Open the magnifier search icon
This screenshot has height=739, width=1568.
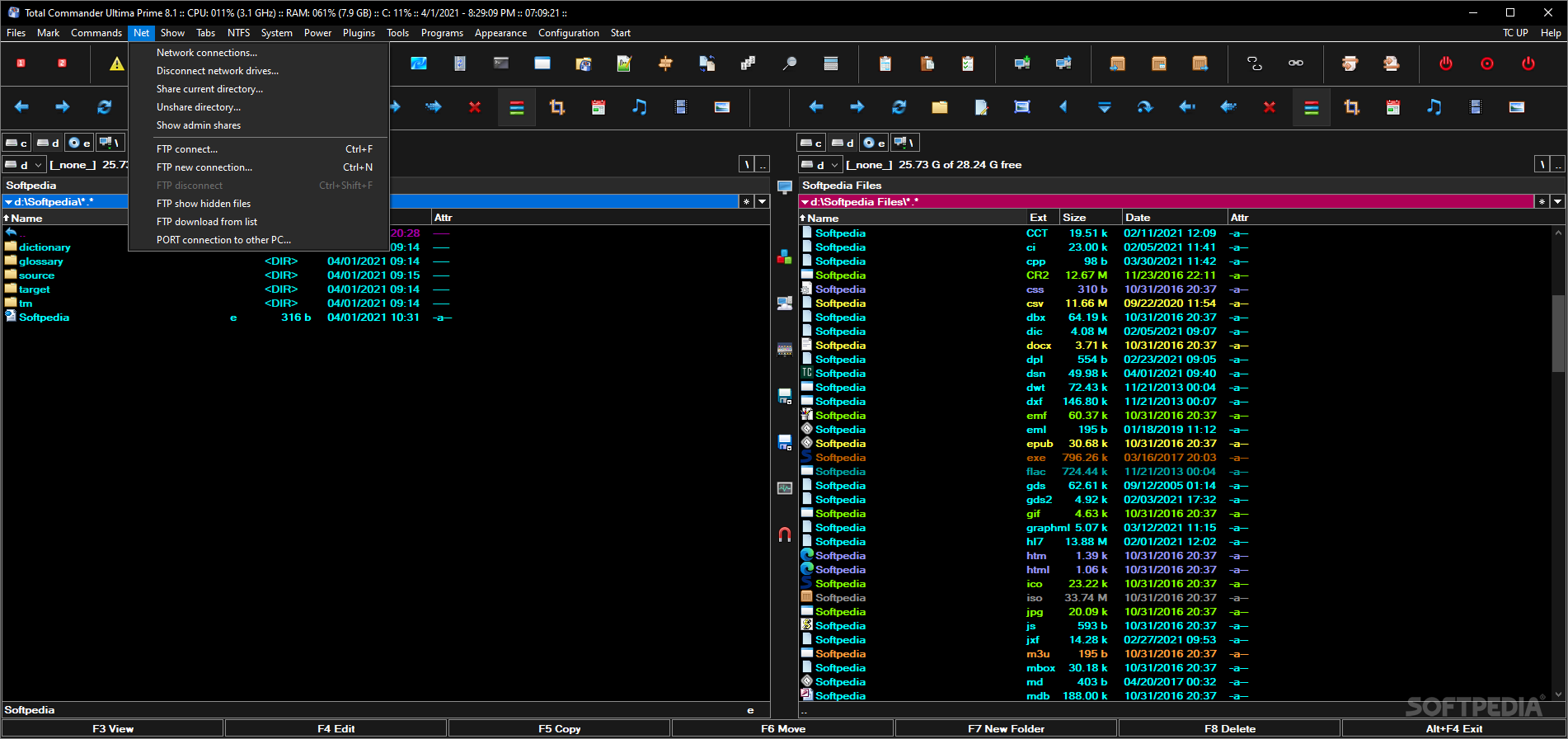[789, 64]
